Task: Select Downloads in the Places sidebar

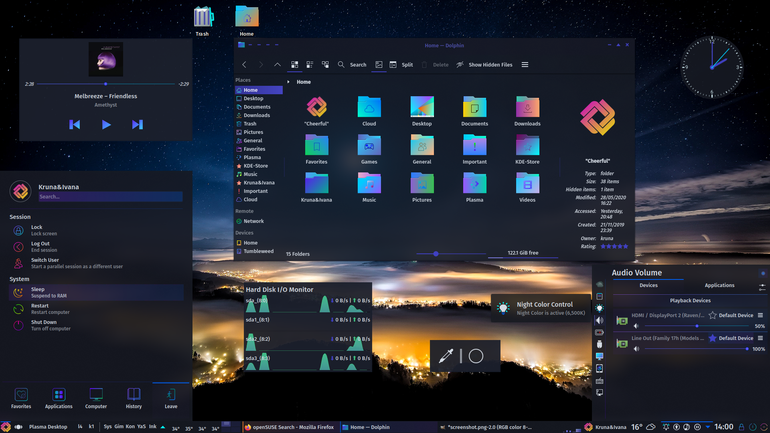Action: 259,115
